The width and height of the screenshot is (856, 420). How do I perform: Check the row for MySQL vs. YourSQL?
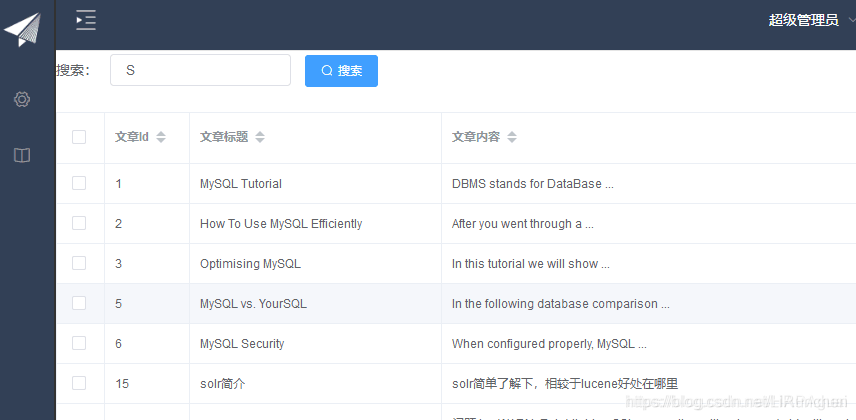click(79, 303)
